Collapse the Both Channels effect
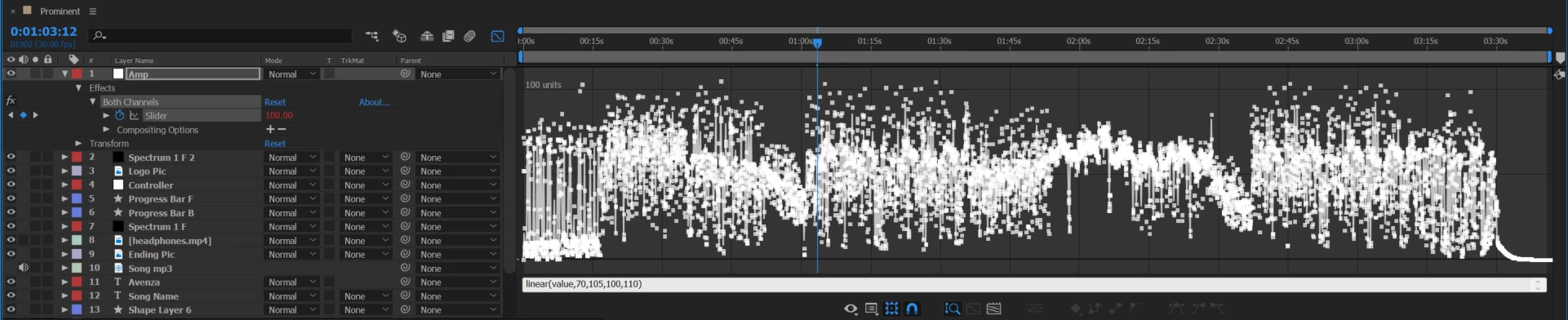Viewport: 1568px width, 320px height. coord(93,102)
